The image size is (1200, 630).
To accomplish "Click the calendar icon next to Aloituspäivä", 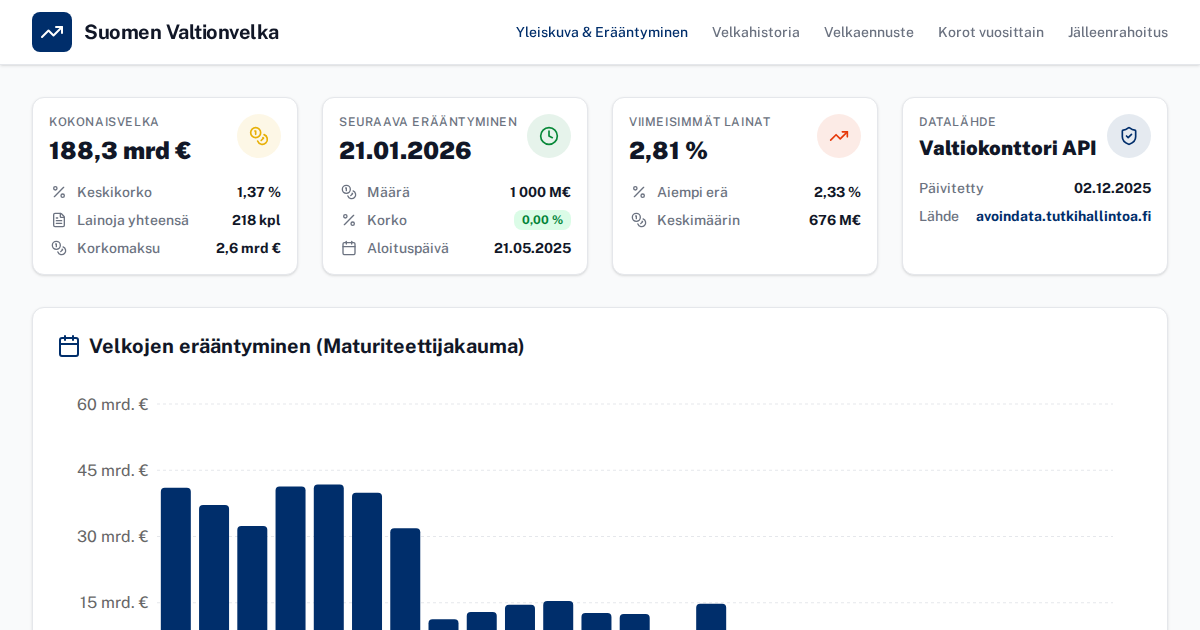I will pos(349,248).
